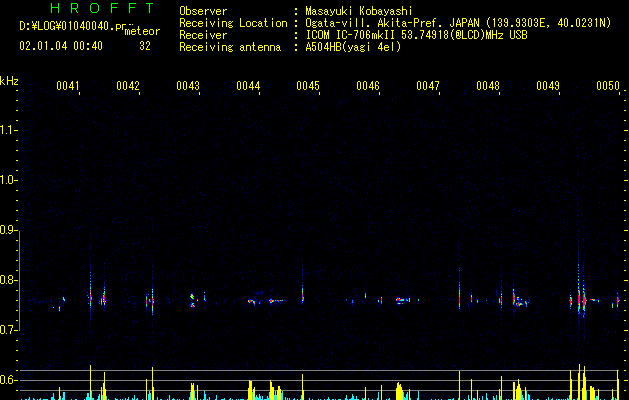Click time marker 0050
This screenshot has height=400, width=629.
tap(608, 86)
